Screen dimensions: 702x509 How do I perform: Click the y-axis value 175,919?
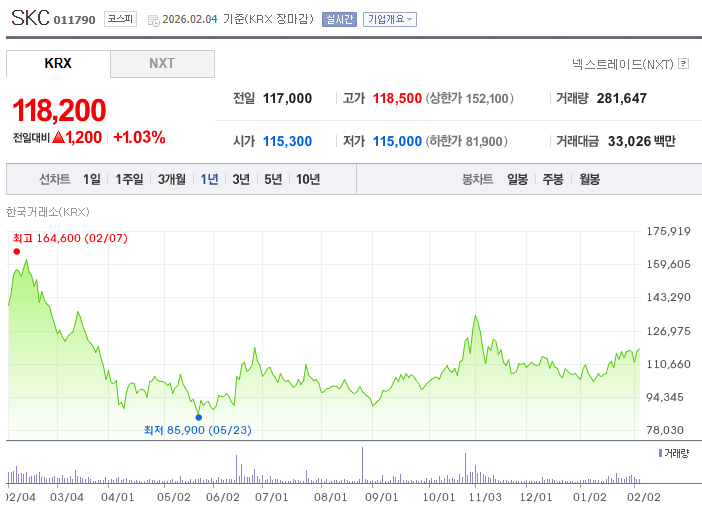tap(668, 231)
